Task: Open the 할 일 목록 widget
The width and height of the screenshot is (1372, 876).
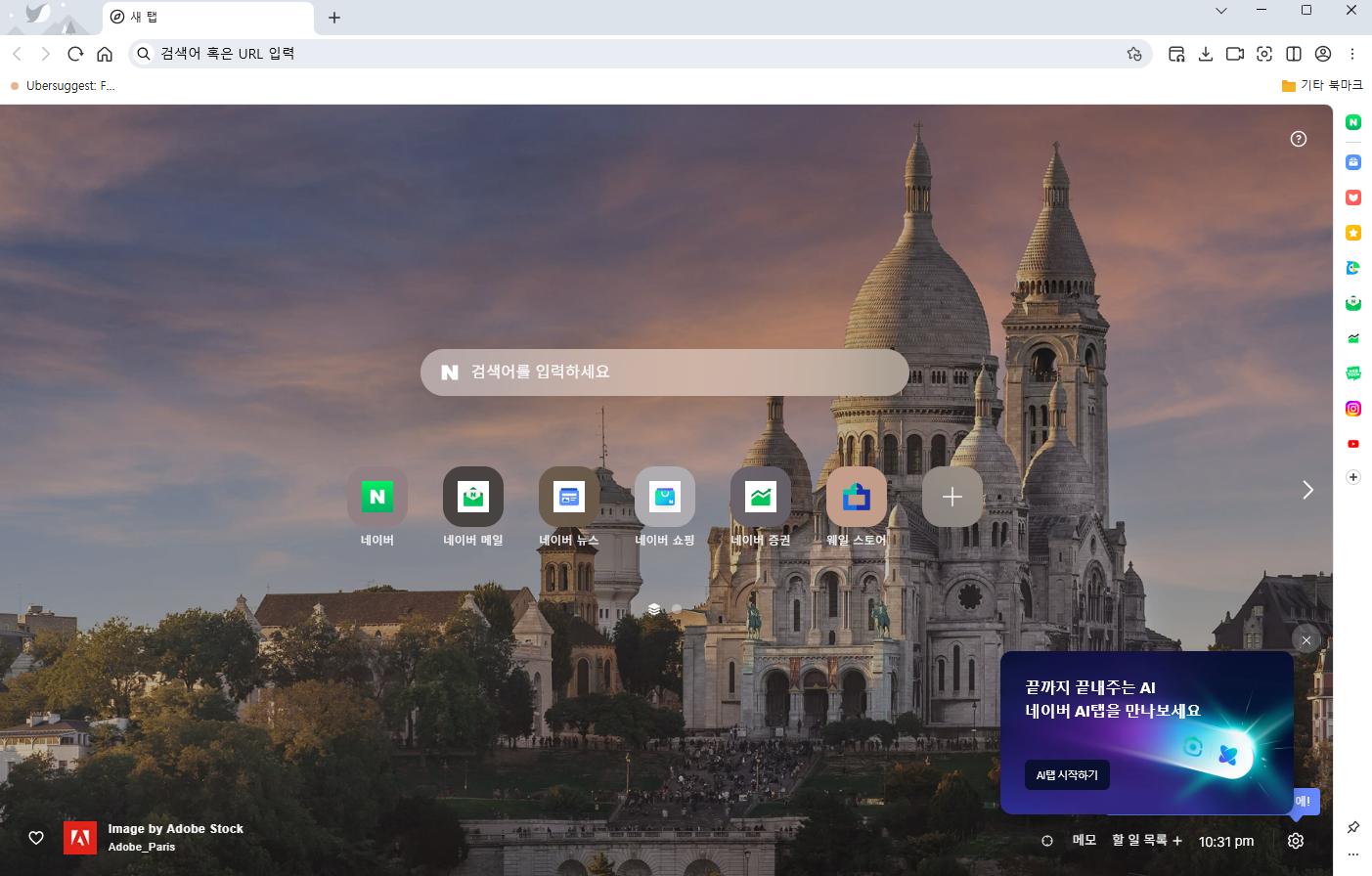Action: [1147, 840]
